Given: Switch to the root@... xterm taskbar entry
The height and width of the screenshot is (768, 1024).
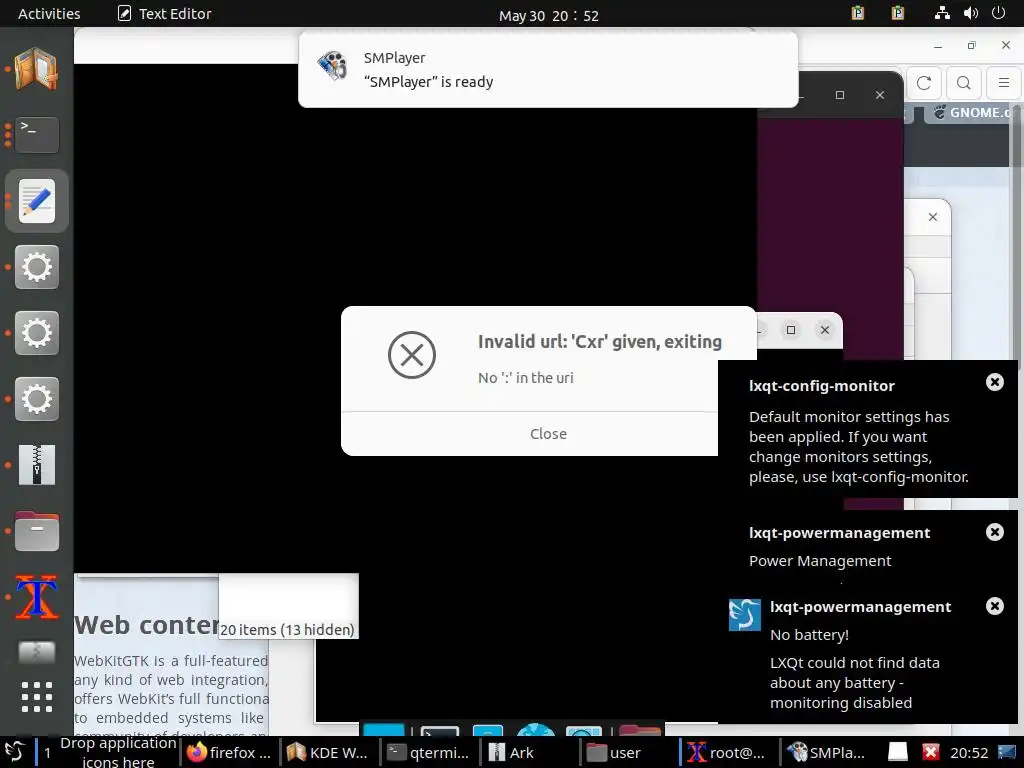Looking at the screenshot, I should pyautogui.click(x=728, y=752).
